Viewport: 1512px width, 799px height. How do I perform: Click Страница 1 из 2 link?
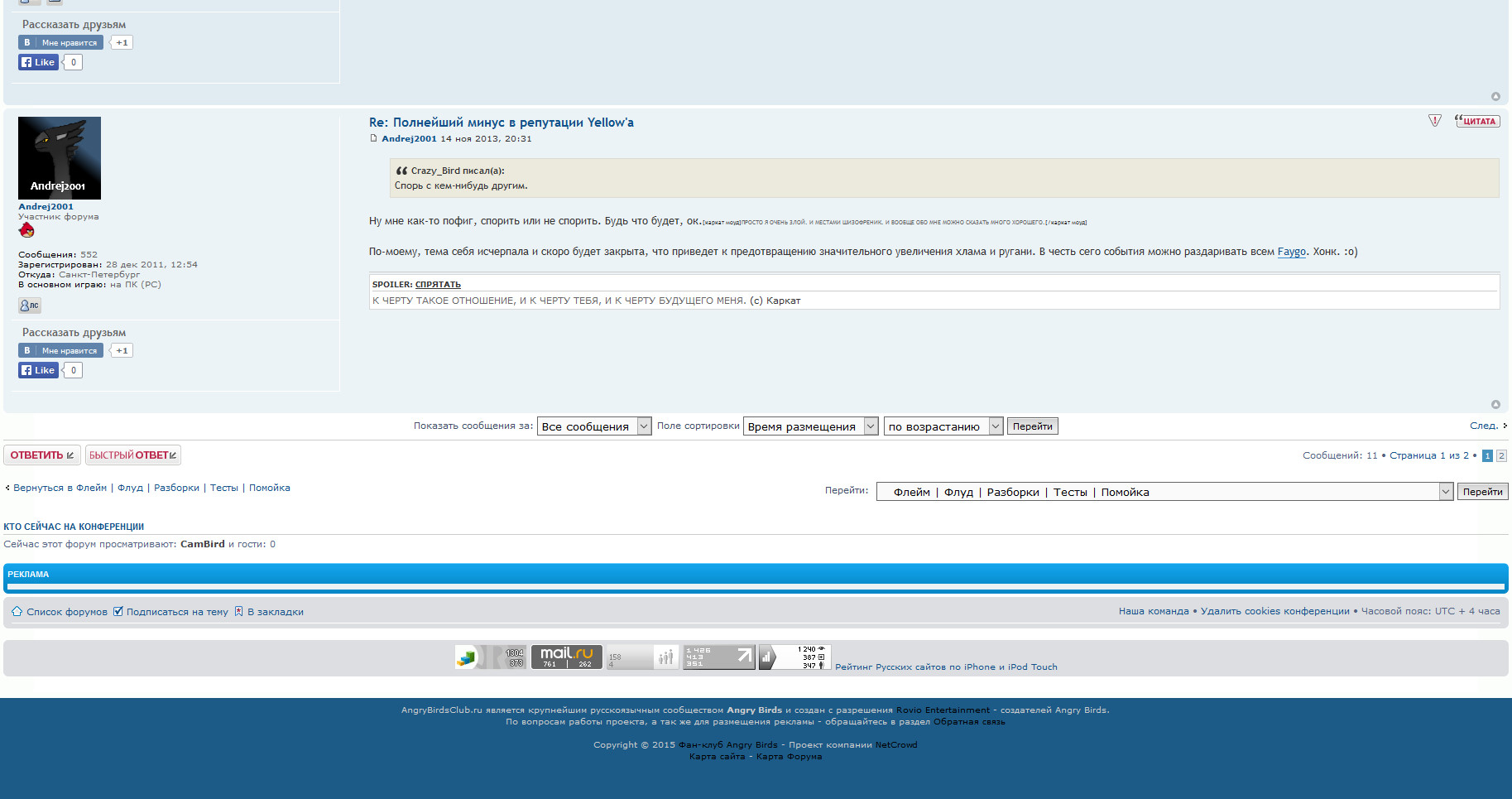click(1429, 455)
